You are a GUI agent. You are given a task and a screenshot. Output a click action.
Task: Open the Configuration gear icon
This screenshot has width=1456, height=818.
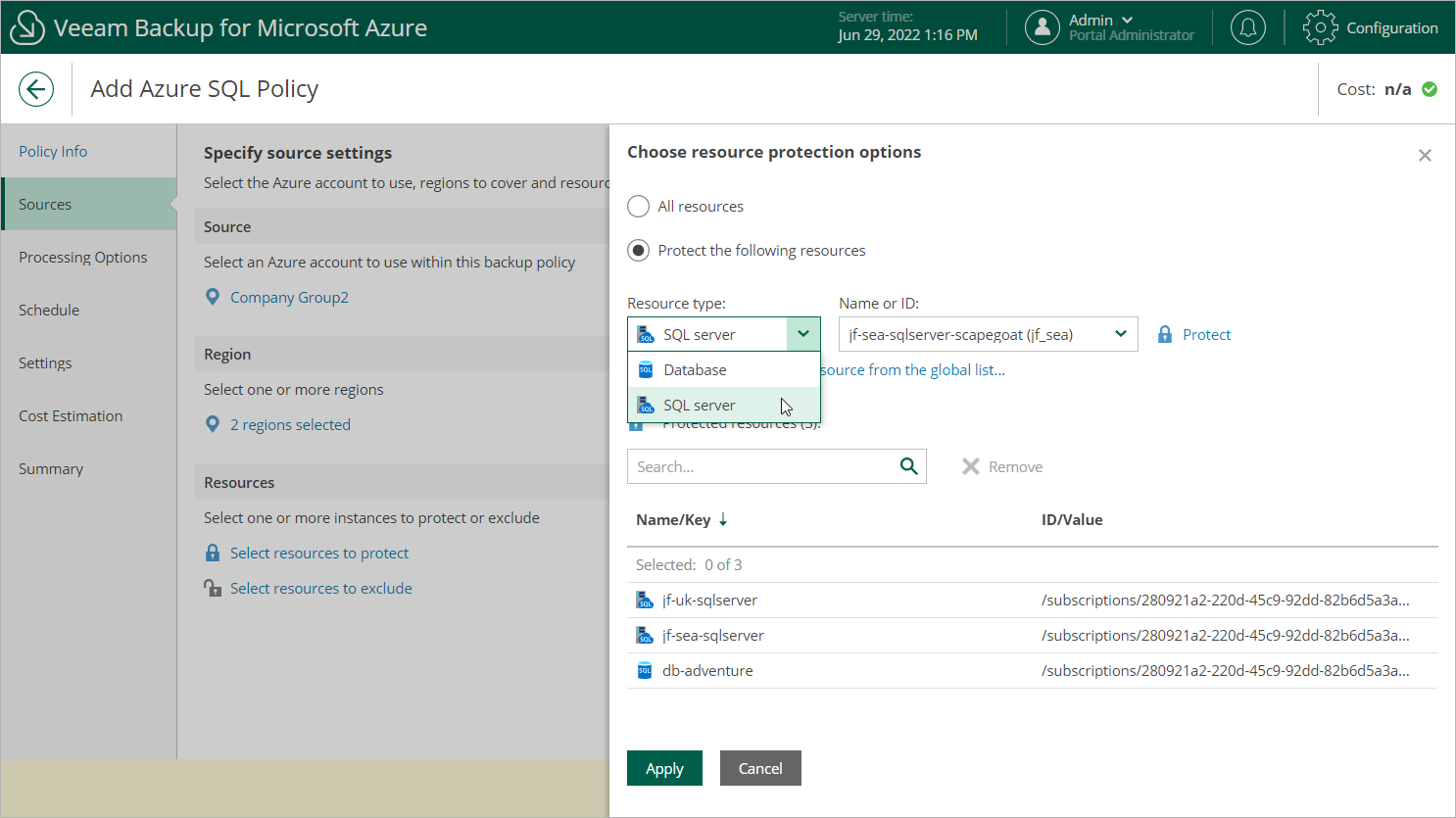(1320, 27)
